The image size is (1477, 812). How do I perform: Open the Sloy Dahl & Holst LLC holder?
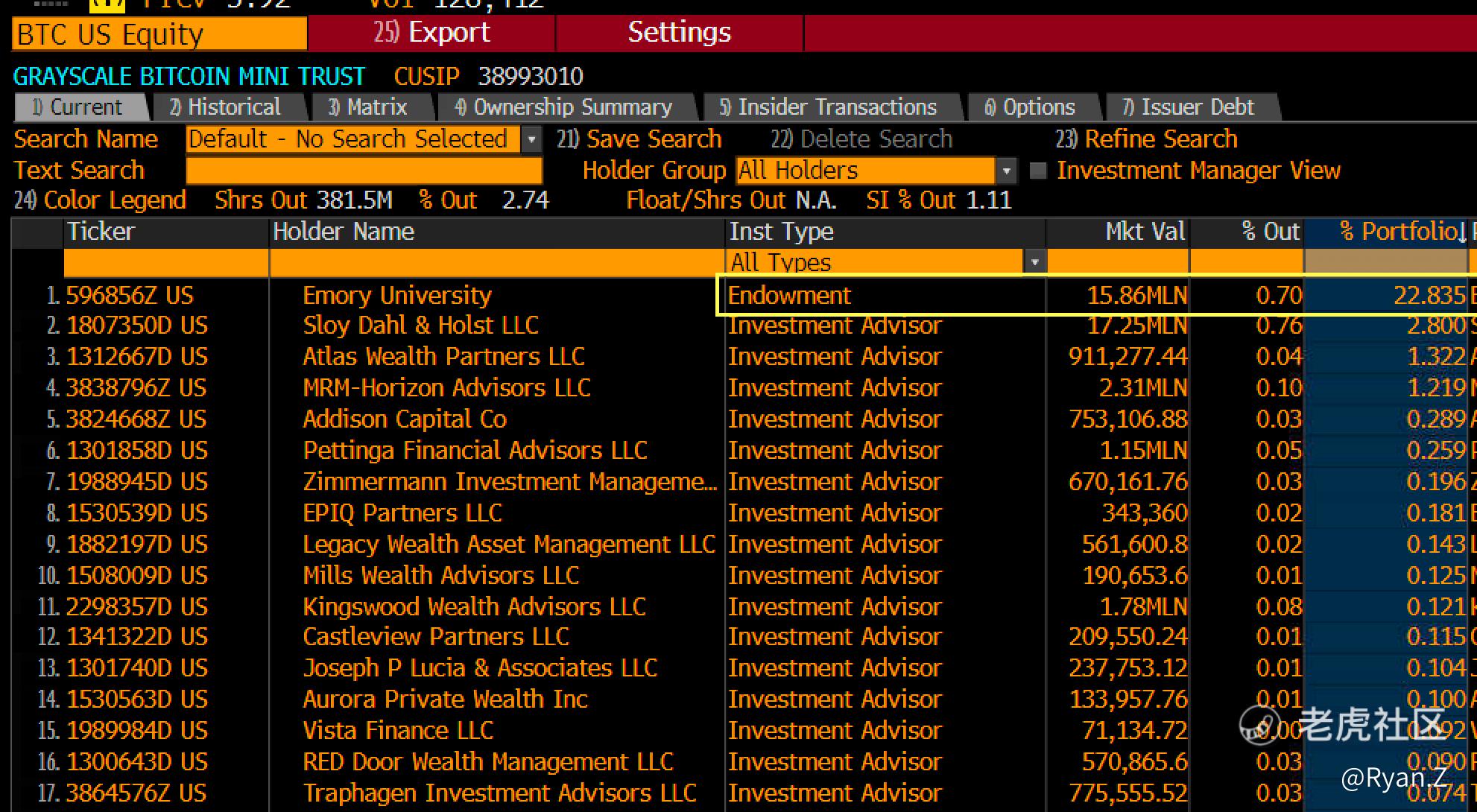pyautogui.click(x=420, y=326)
